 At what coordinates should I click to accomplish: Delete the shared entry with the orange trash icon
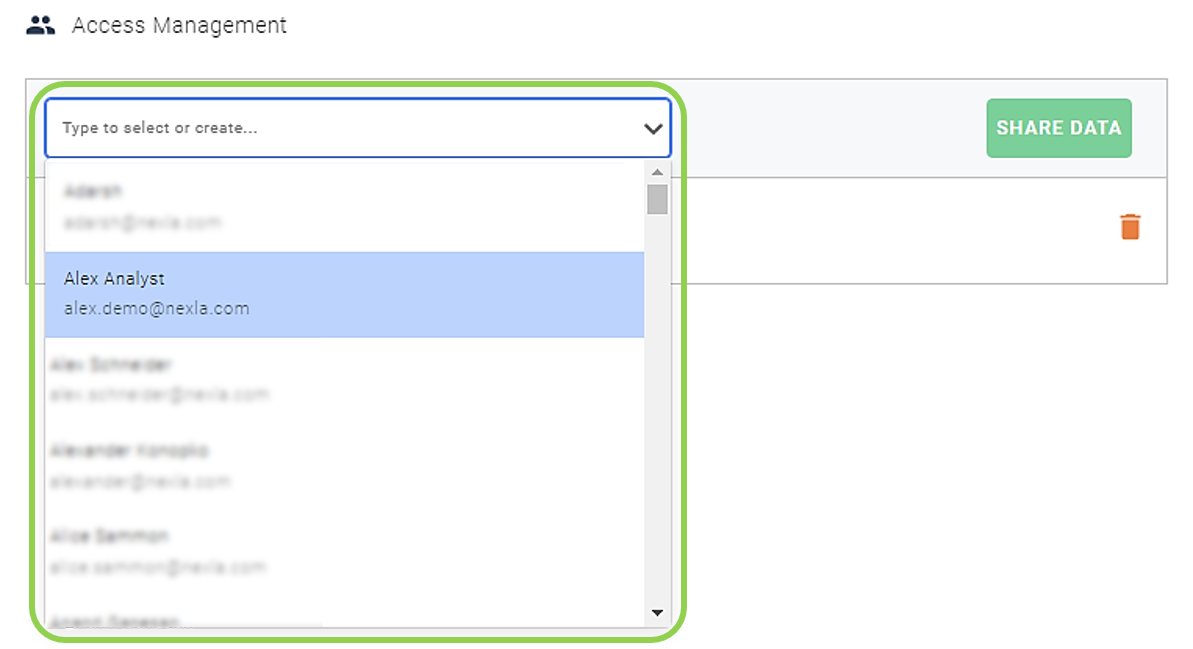1130,227
